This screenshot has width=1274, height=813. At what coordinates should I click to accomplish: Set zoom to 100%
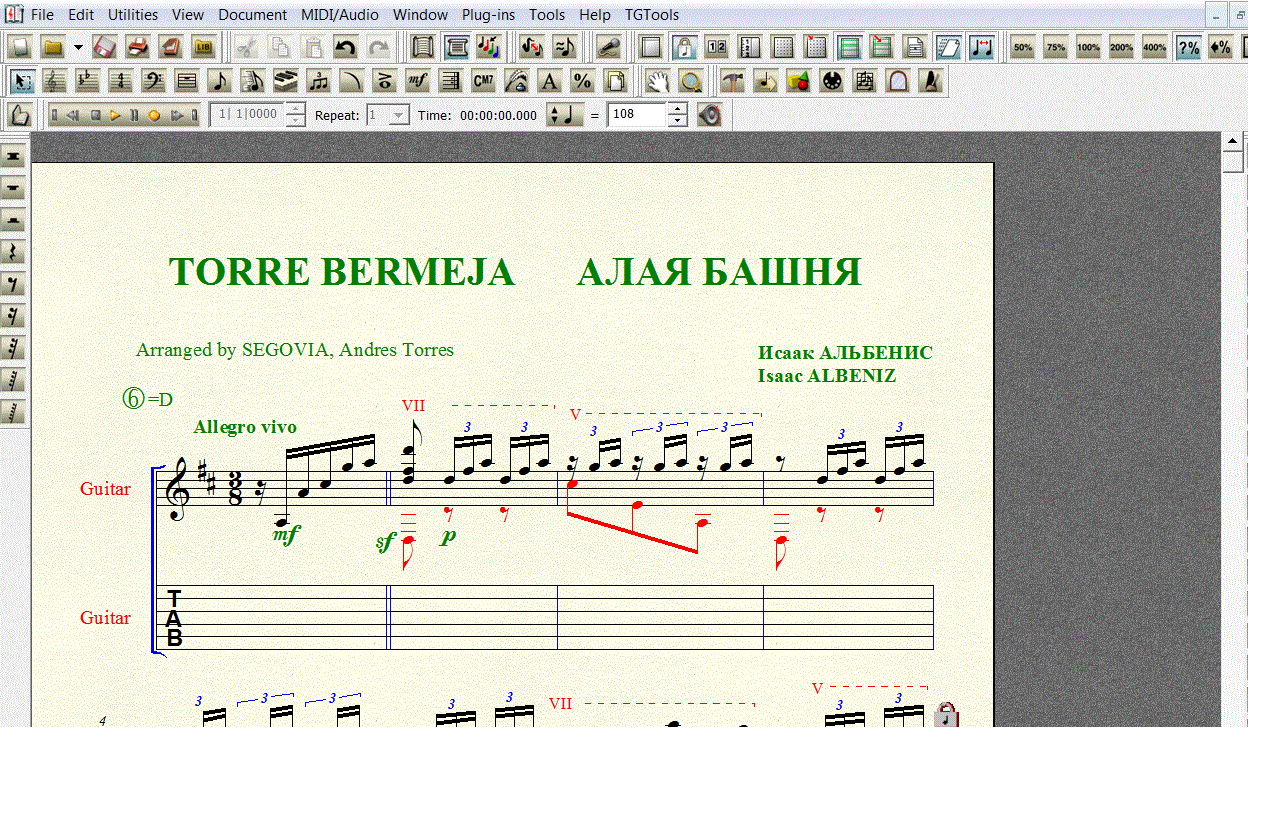(x=1088, y=47)
